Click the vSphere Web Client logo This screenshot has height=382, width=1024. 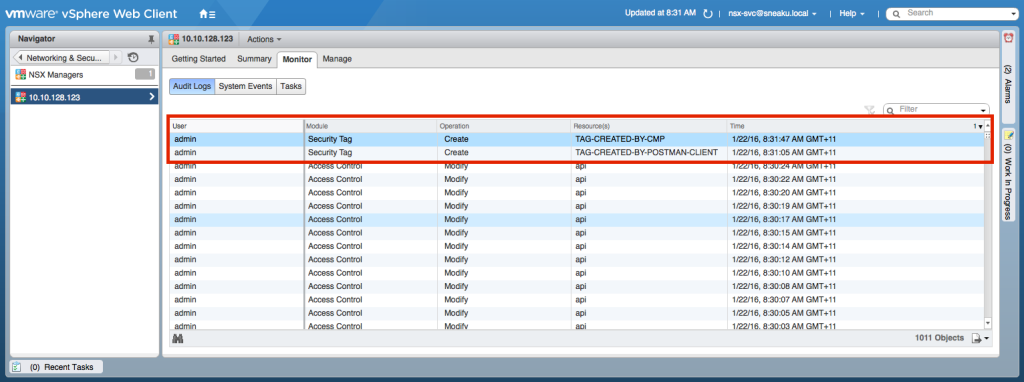(91, 13)
